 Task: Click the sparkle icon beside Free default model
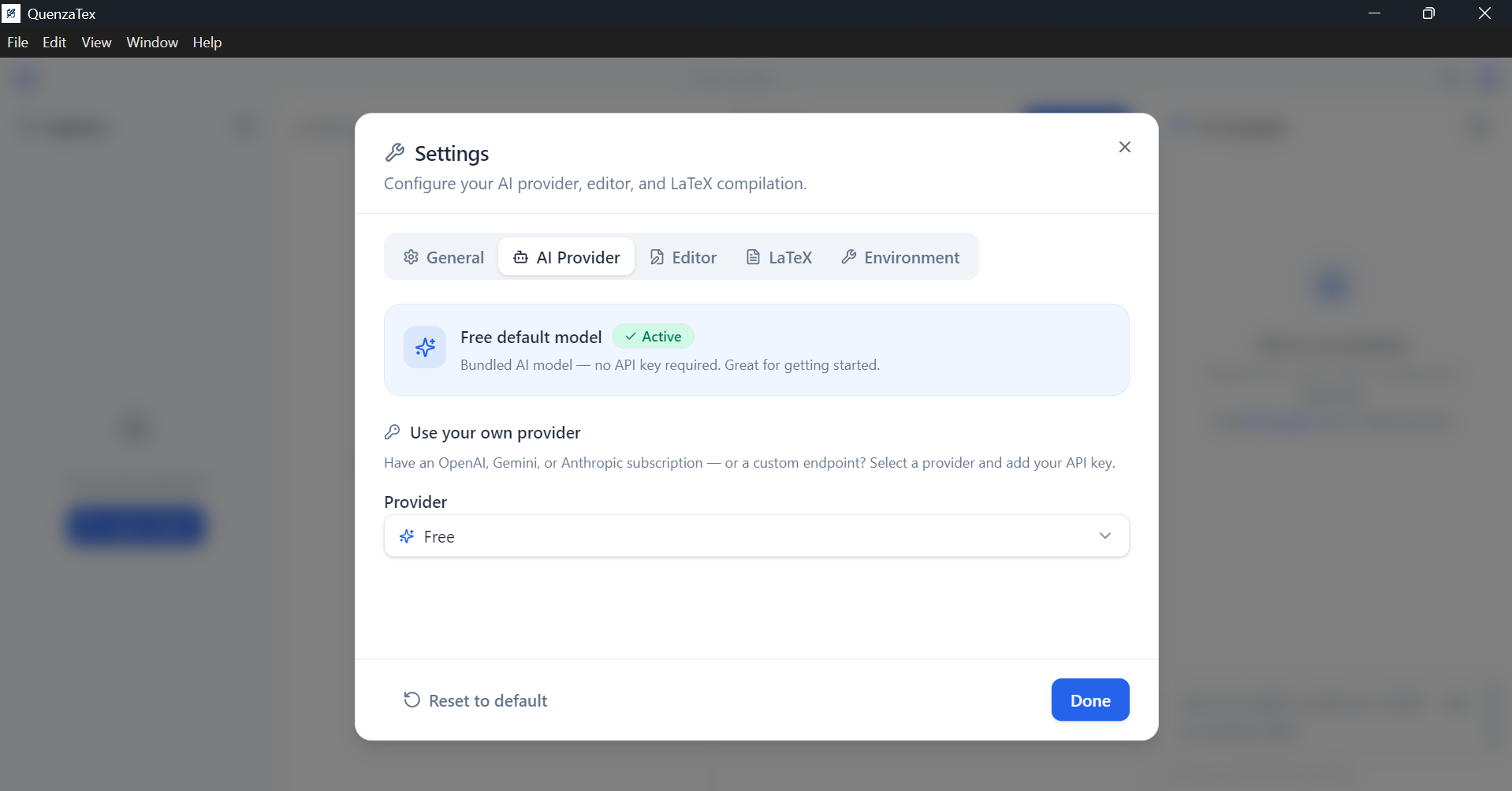pyautogui.click(x=425, y=347)
